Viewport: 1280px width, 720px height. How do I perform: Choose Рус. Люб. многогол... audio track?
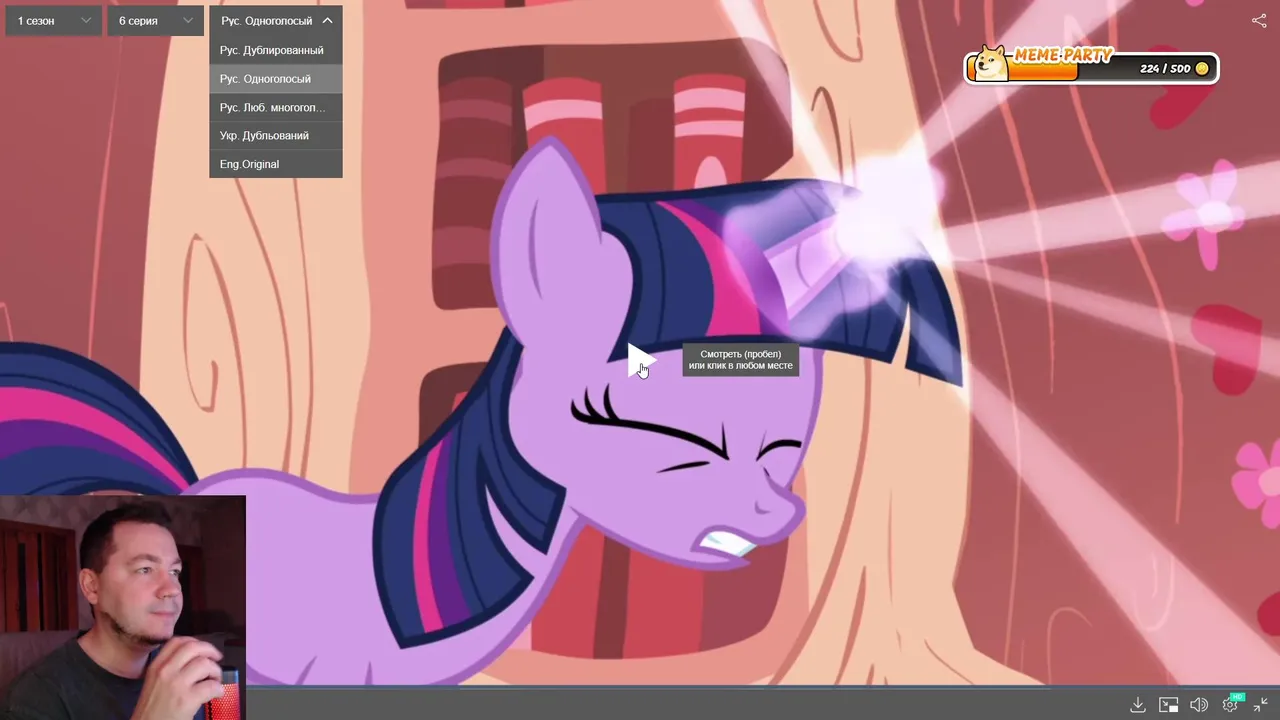[276, 107]
